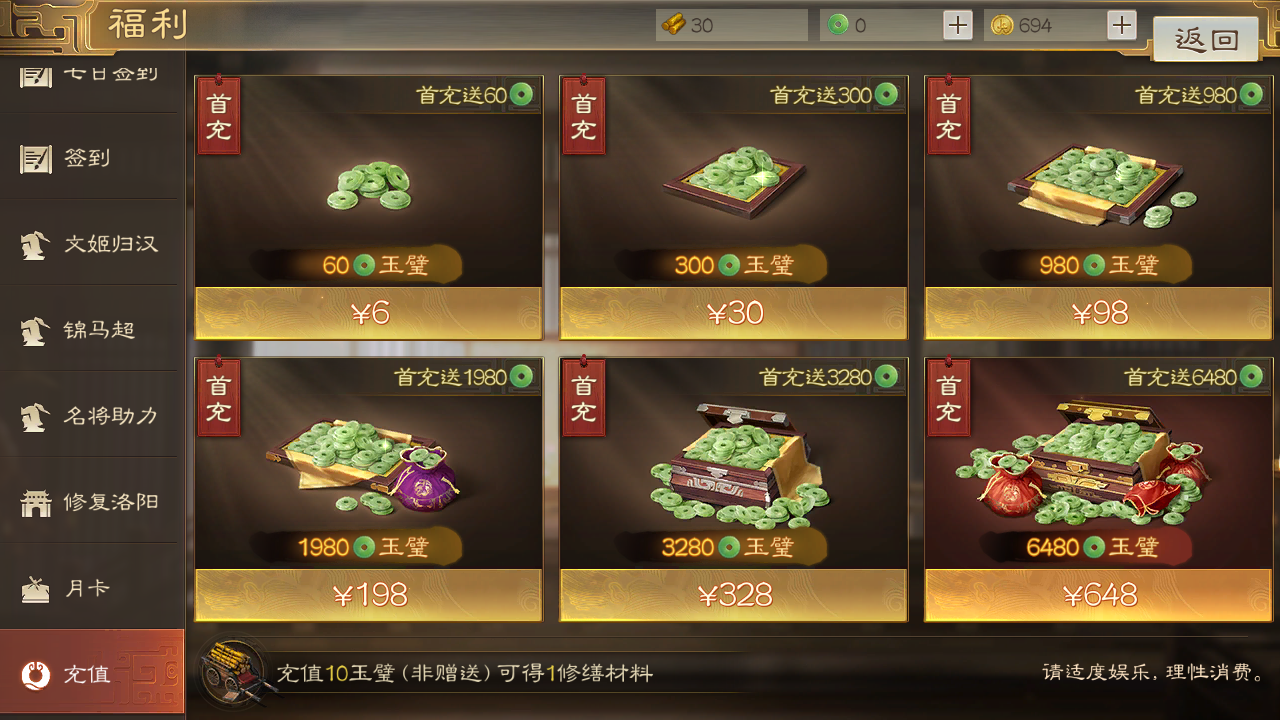
Task: Click the 3280 jade chest image
Action: [x=735, y=464]
